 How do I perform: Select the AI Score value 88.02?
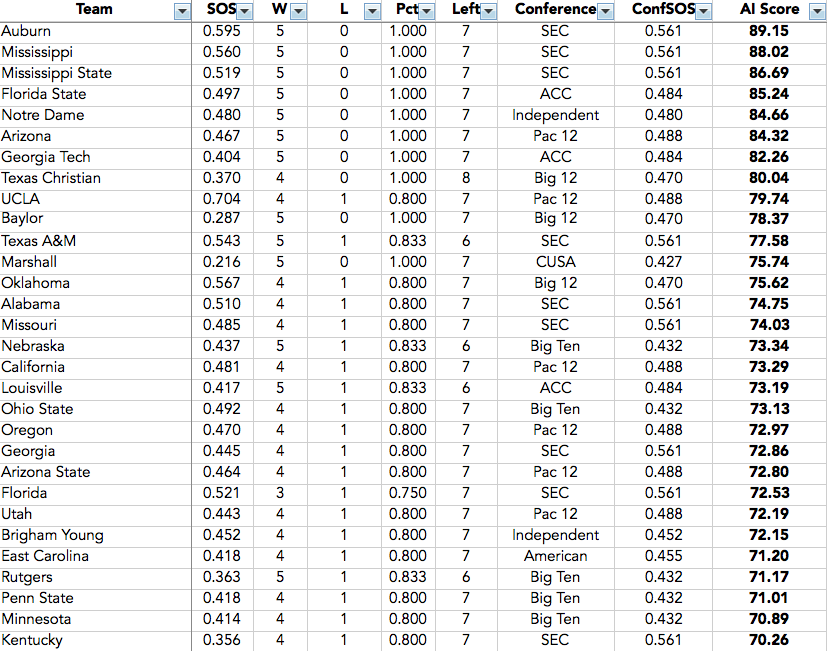click(769, 52)
